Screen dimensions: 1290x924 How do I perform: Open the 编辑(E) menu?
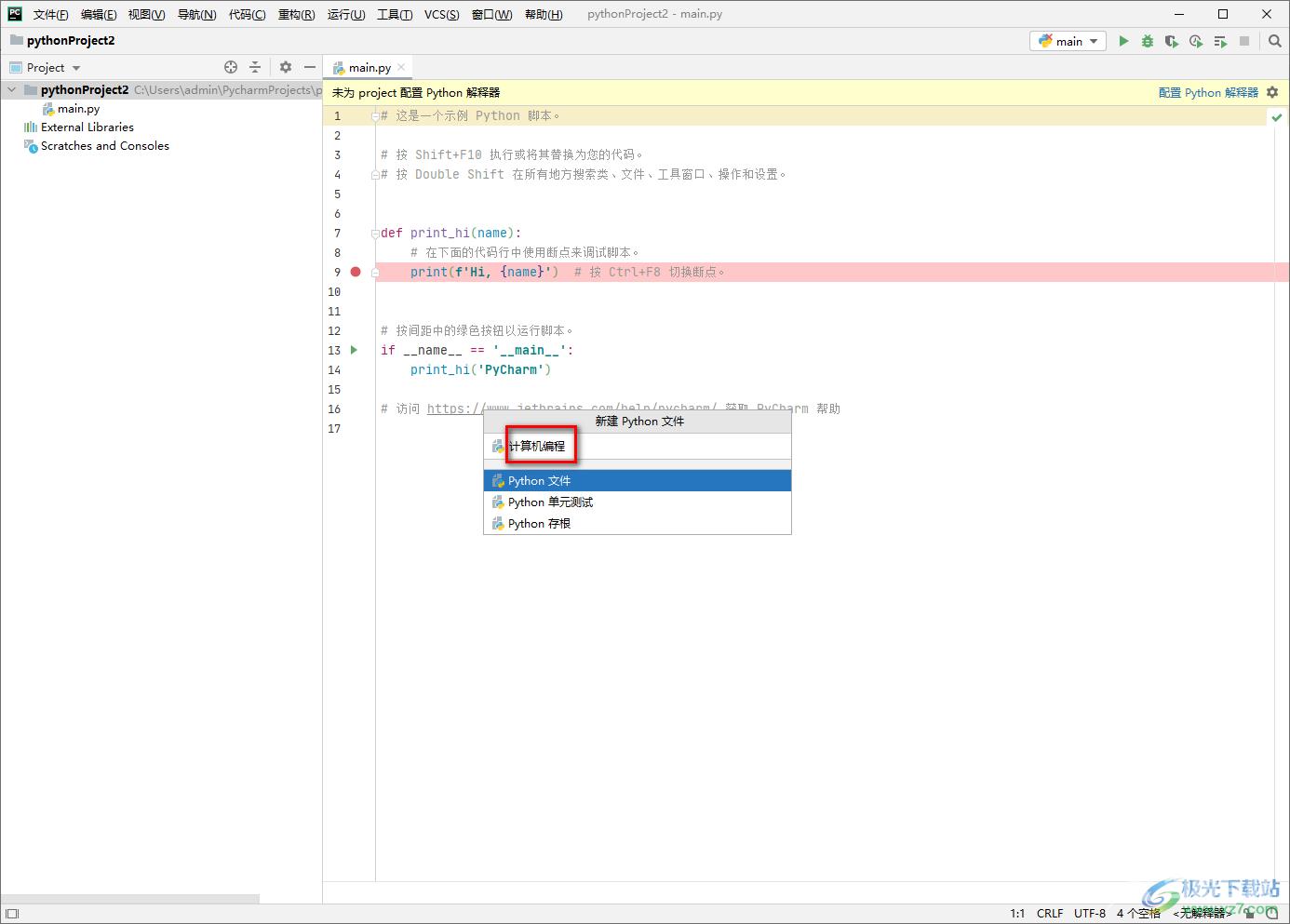tap(99, 14)
